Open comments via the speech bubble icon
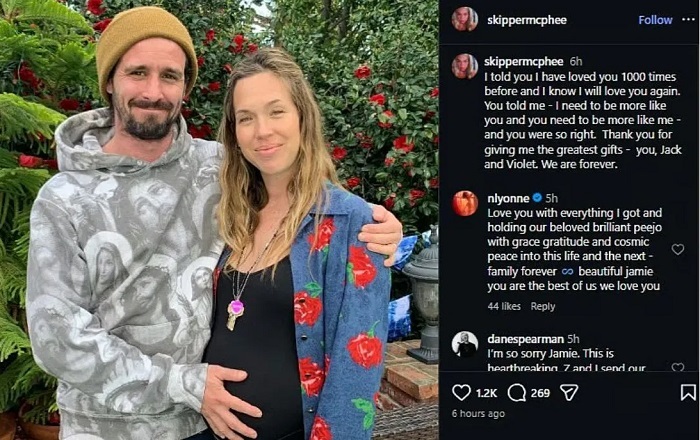Image resolution: width=700 pixels, height=440 pixels. point(517,393)
